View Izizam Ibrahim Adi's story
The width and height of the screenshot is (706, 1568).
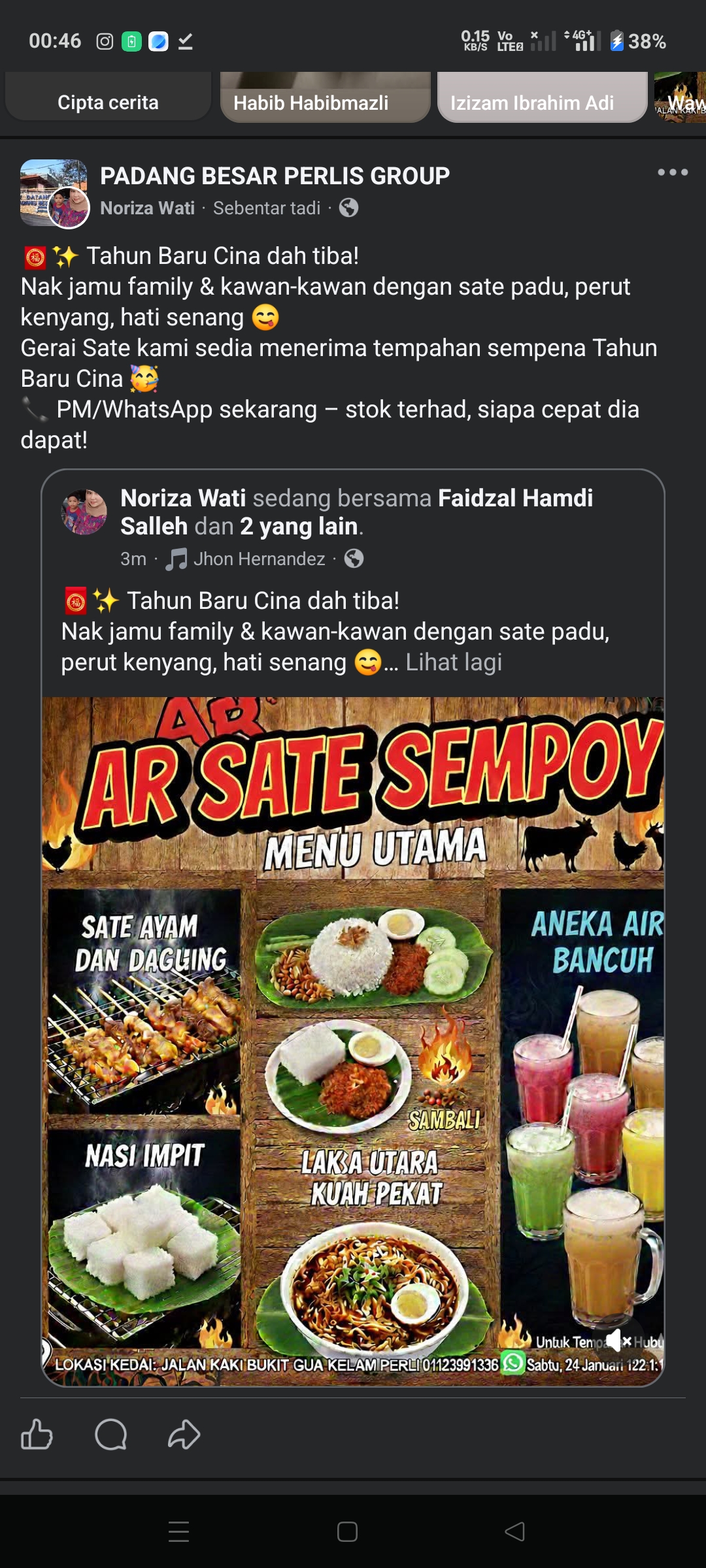542,97
